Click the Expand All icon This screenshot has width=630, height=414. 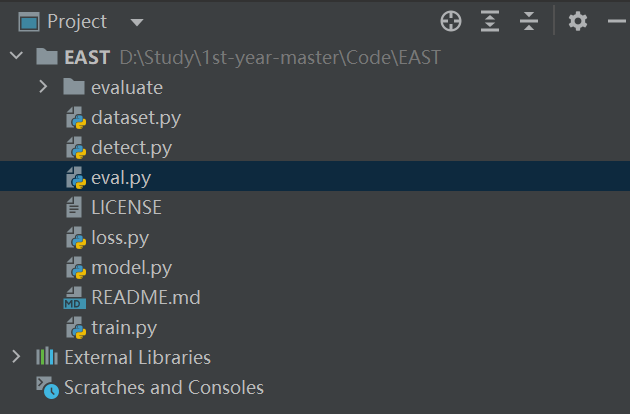click(x=490, y=21)
